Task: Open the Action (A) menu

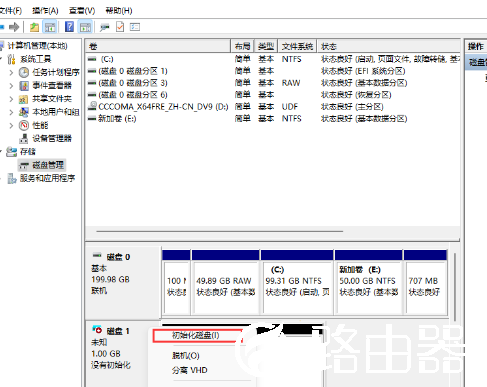Action: pos(45,11)
